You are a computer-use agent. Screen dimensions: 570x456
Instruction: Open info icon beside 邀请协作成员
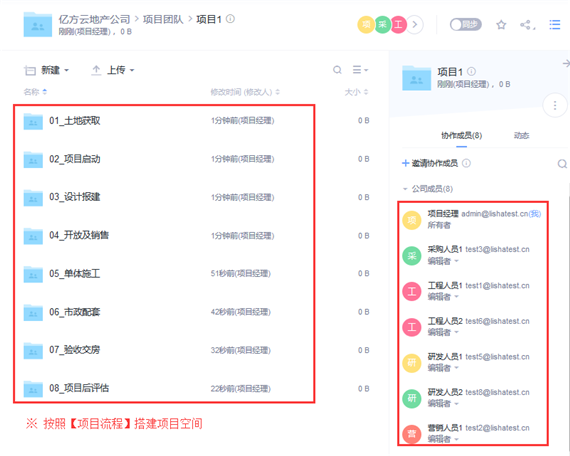click(x=466, y=163)
